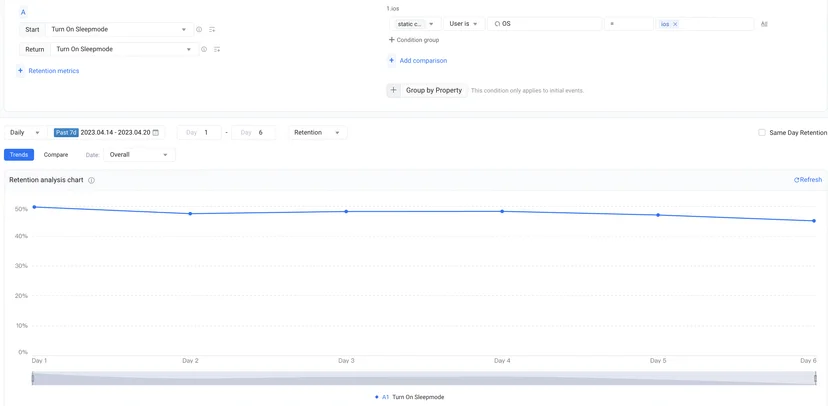
Task: Click the icon at far right of filter row
Action: point(764,24)
